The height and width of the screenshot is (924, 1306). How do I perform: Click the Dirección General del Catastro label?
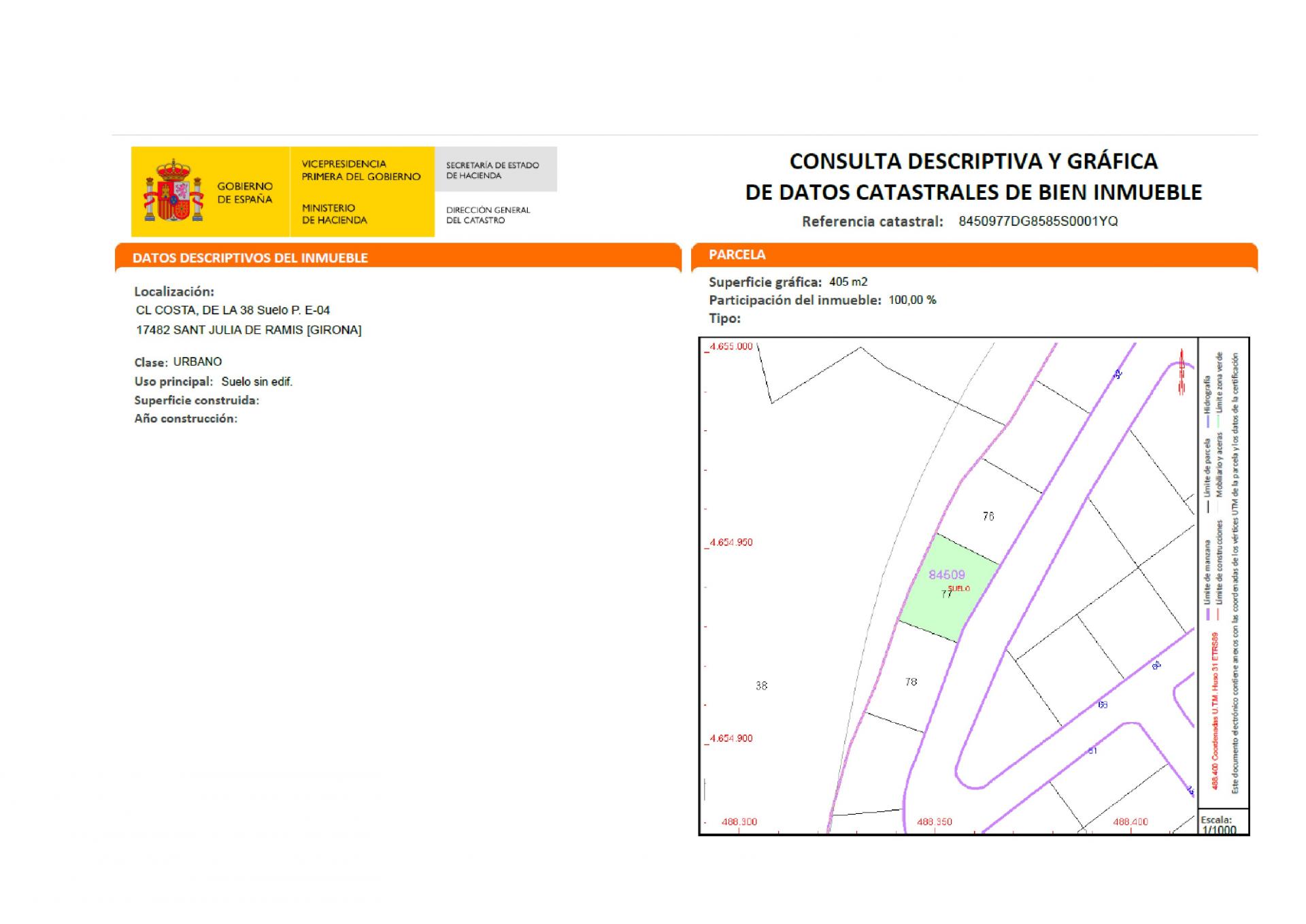pyautogui.click(x=488, y=215)
